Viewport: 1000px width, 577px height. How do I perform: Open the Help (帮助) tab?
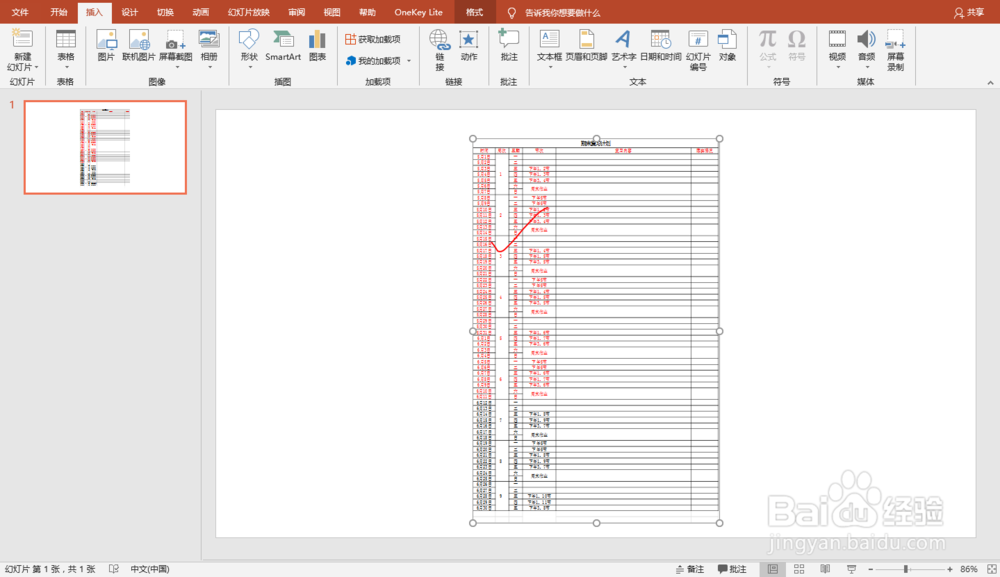[x=367, y=12]
